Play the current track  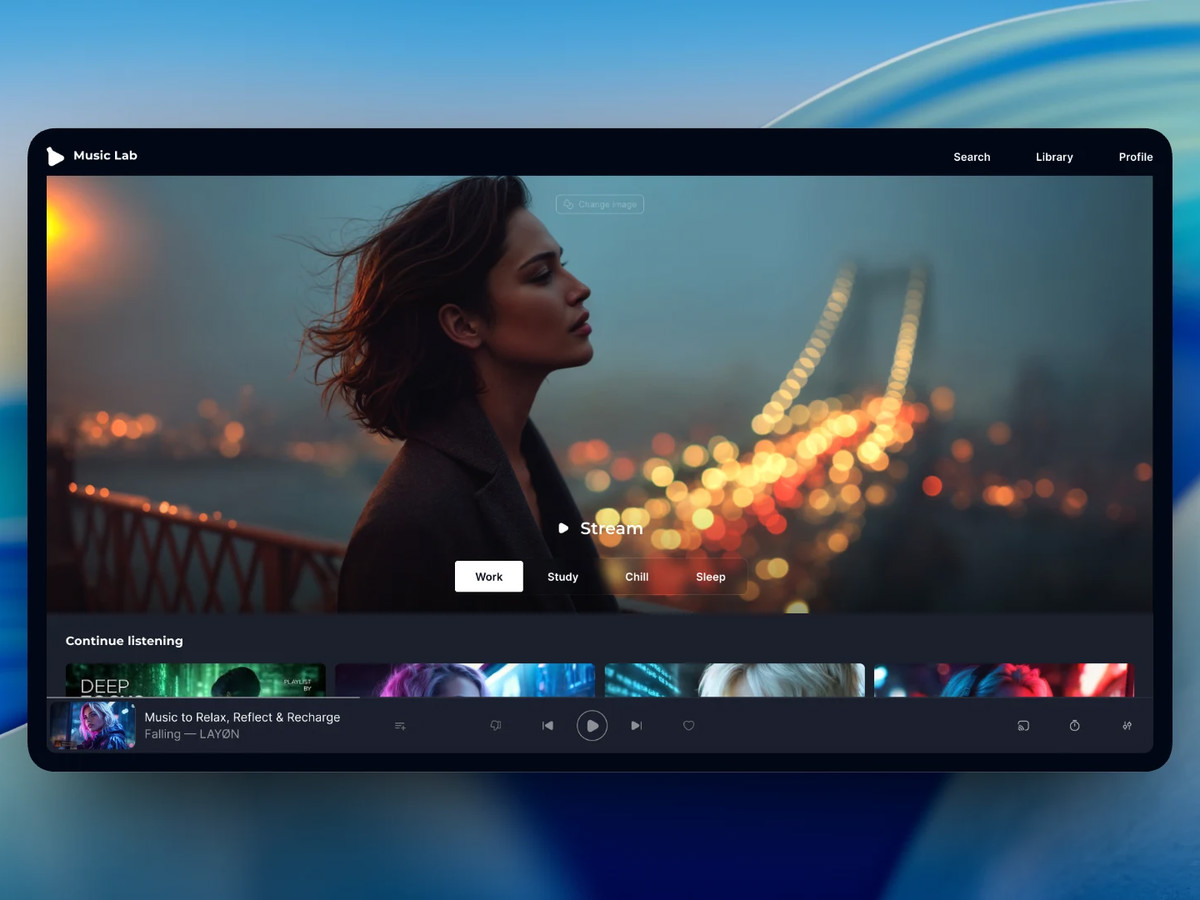pyautogui.click(x=592, y=726)
